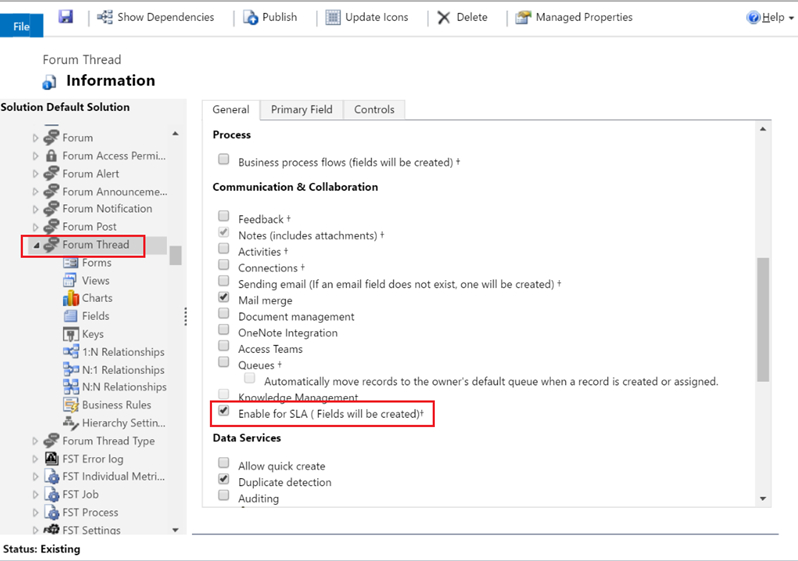The height and width of the screenshot is (561, 798).
Task: Enable the Feedback checkbox
Action: (x=224, y=218)
